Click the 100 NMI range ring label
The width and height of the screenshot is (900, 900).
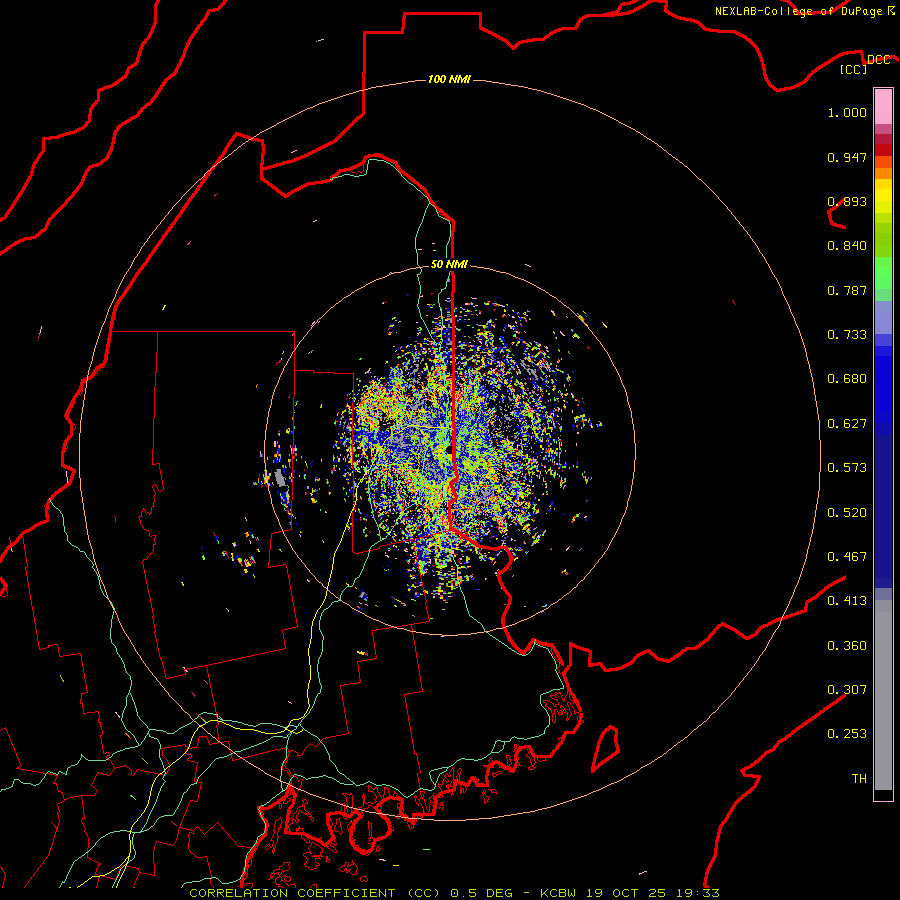pos(449,79)
